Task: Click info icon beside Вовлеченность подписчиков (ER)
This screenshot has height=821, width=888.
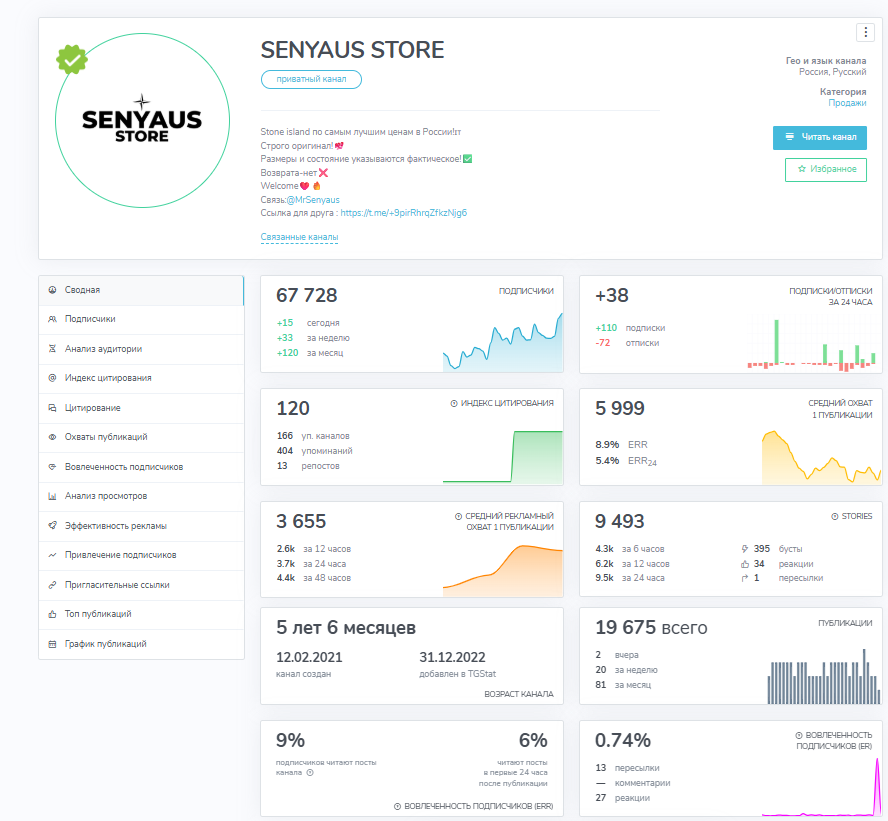Action: point(799,736)
